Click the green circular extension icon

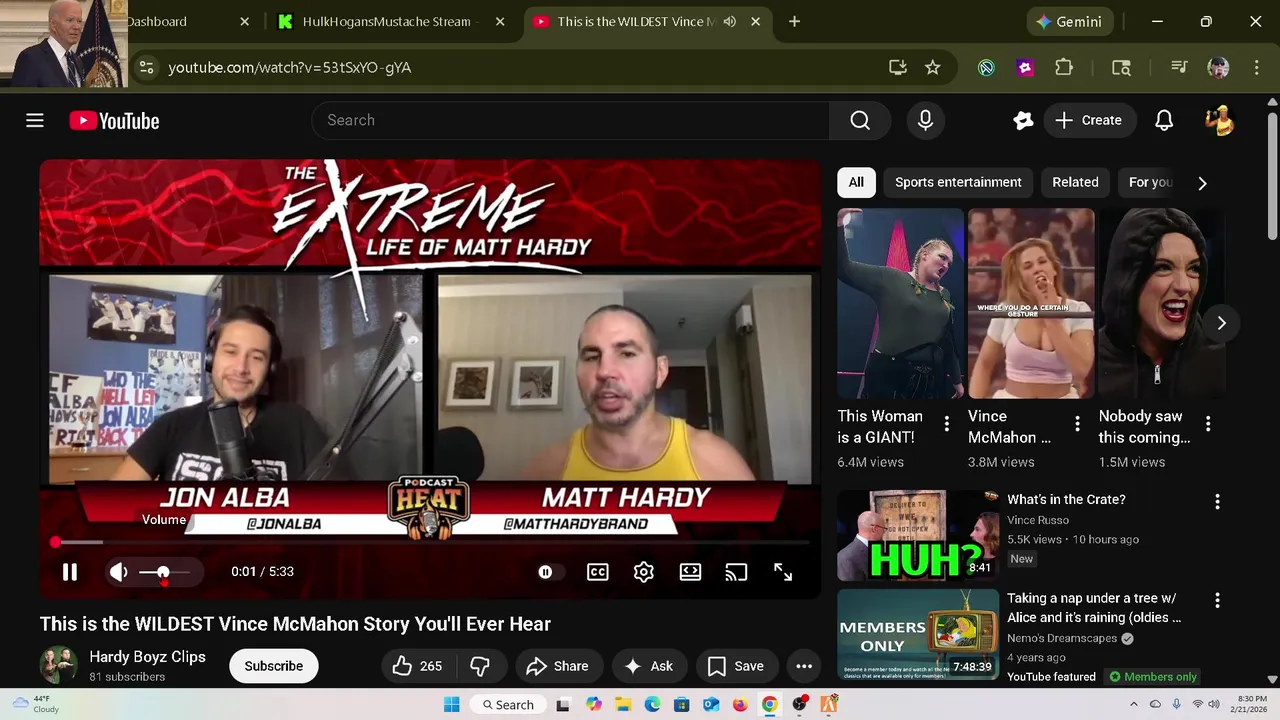pyautogui.click(x=986, y=67)
